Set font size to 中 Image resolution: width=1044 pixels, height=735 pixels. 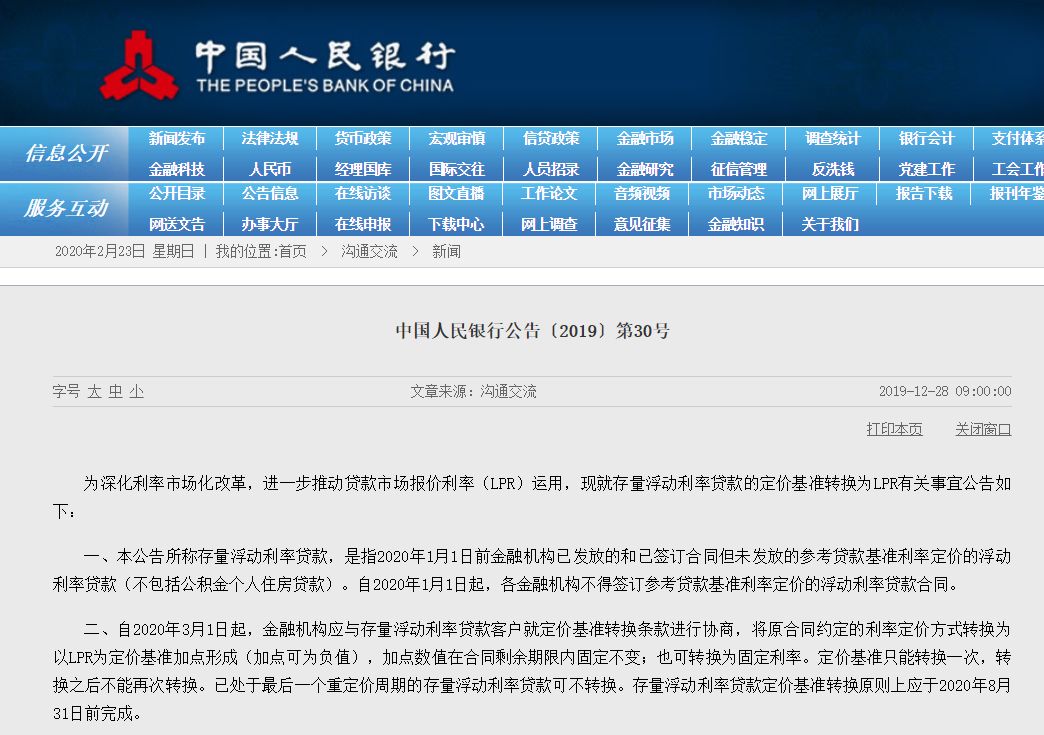click(x=115, y=391)
